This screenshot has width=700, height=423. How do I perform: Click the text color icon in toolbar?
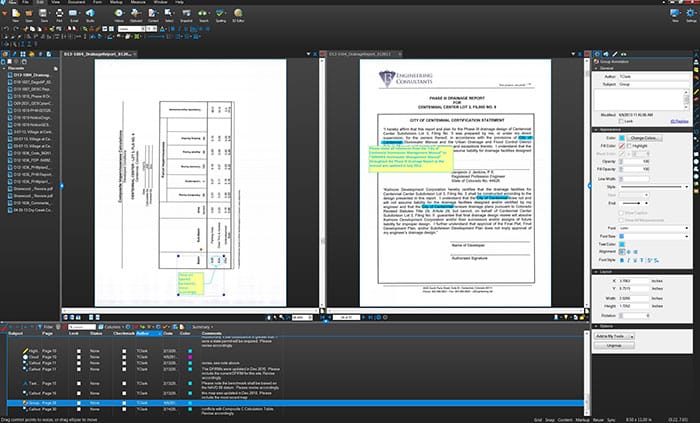coord(163,29)
